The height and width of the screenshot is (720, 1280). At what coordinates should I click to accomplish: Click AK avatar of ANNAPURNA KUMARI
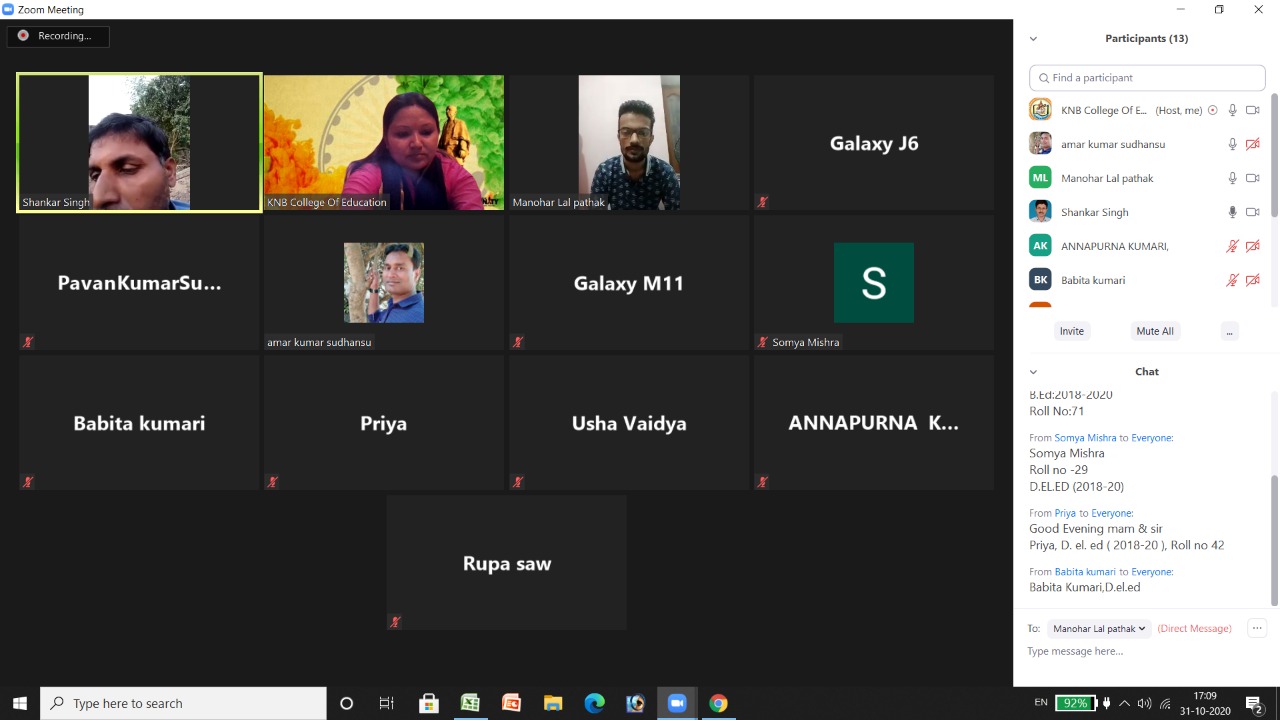[x=1040, y=246]
